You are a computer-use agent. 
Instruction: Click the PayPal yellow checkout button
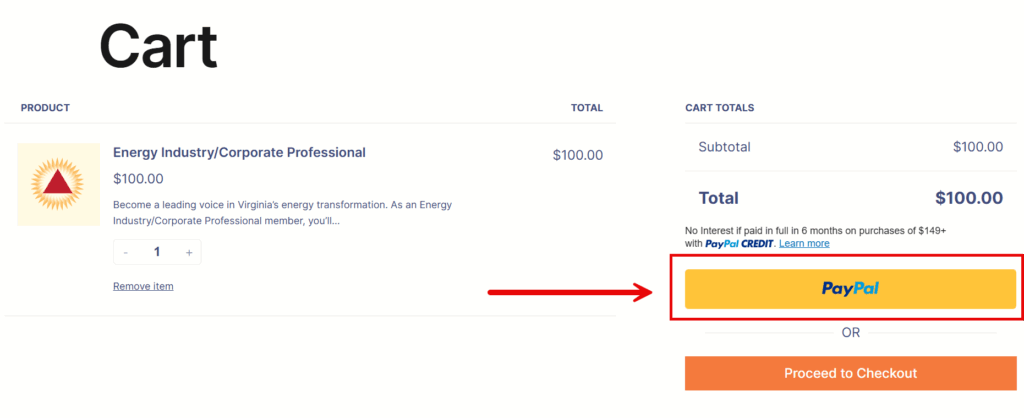(x=850, y=289)
